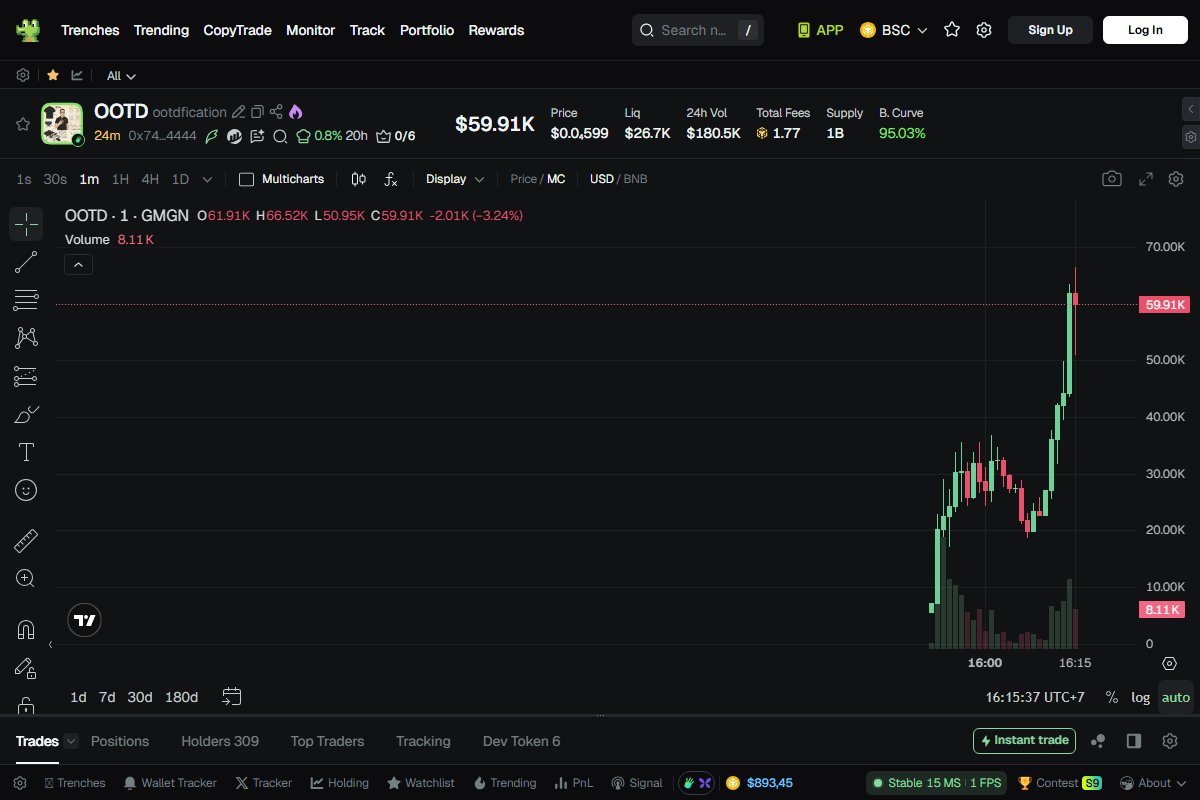Toggle log scale on price axis
This screenshot has width=1200, height=800.
1141,697
